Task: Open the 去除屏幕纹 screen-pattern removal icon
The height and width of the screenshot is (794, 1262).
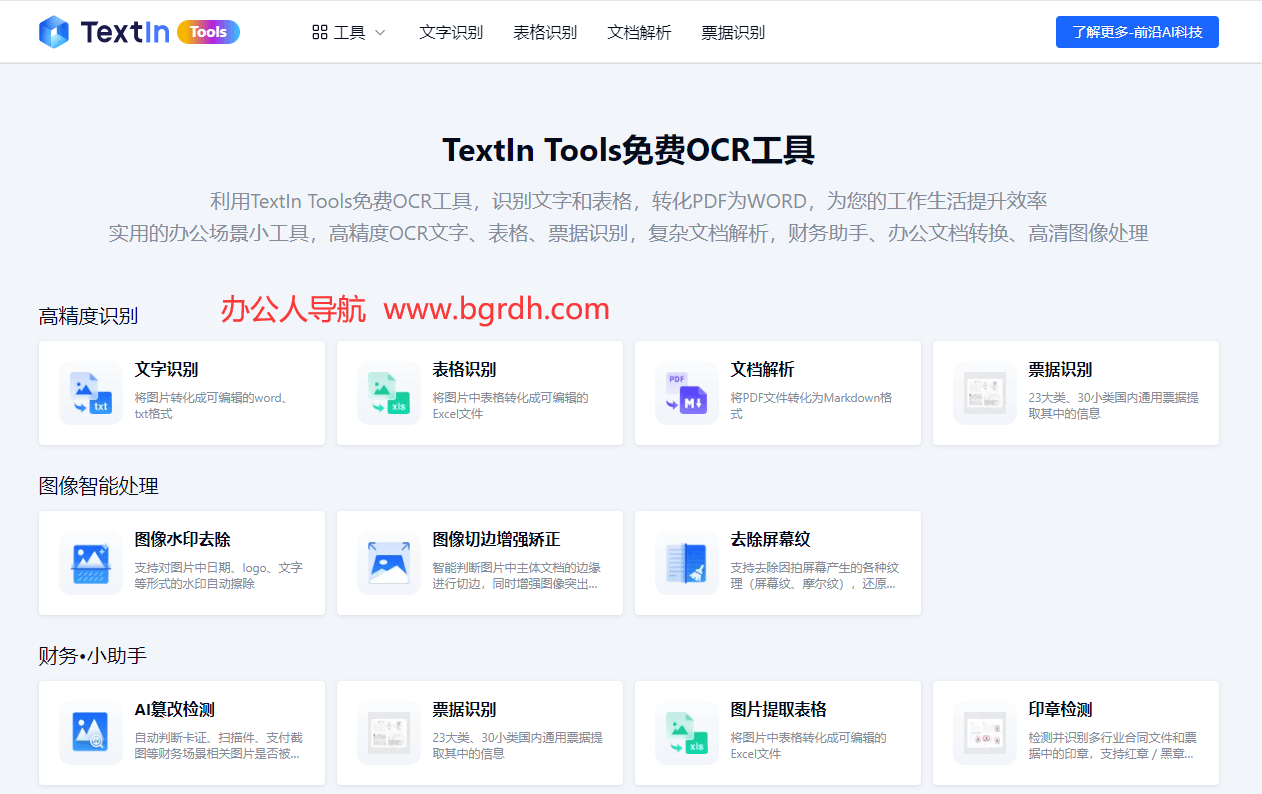Action: coord(686,563)
